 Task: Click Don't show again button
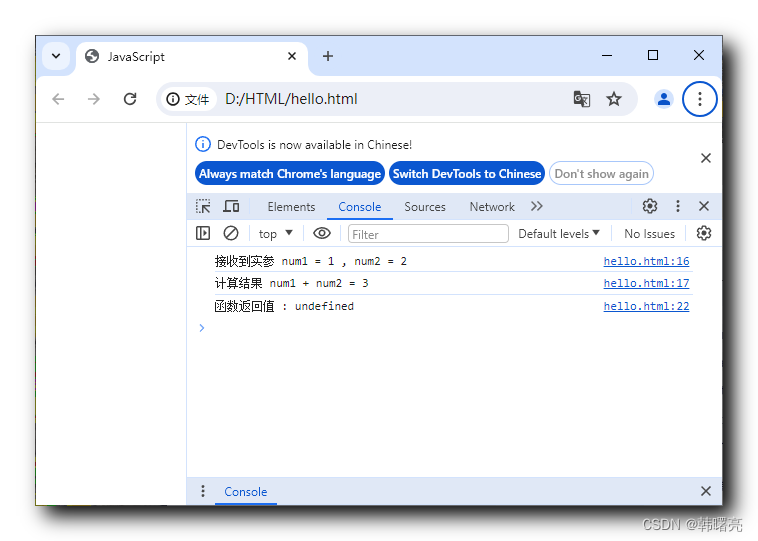coord(601,174)
